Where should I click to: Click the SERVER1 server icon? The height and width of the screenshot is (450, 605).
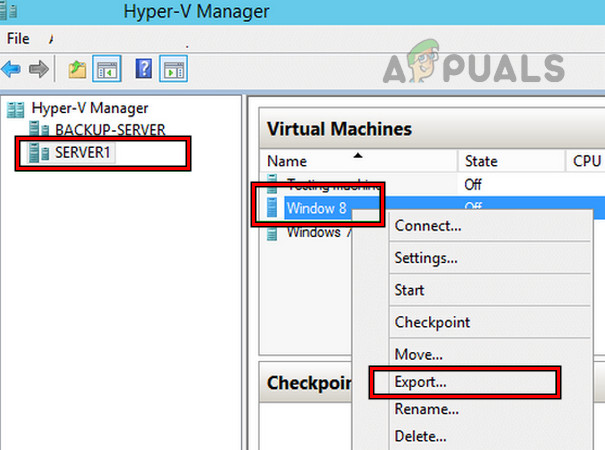(39, 152)
